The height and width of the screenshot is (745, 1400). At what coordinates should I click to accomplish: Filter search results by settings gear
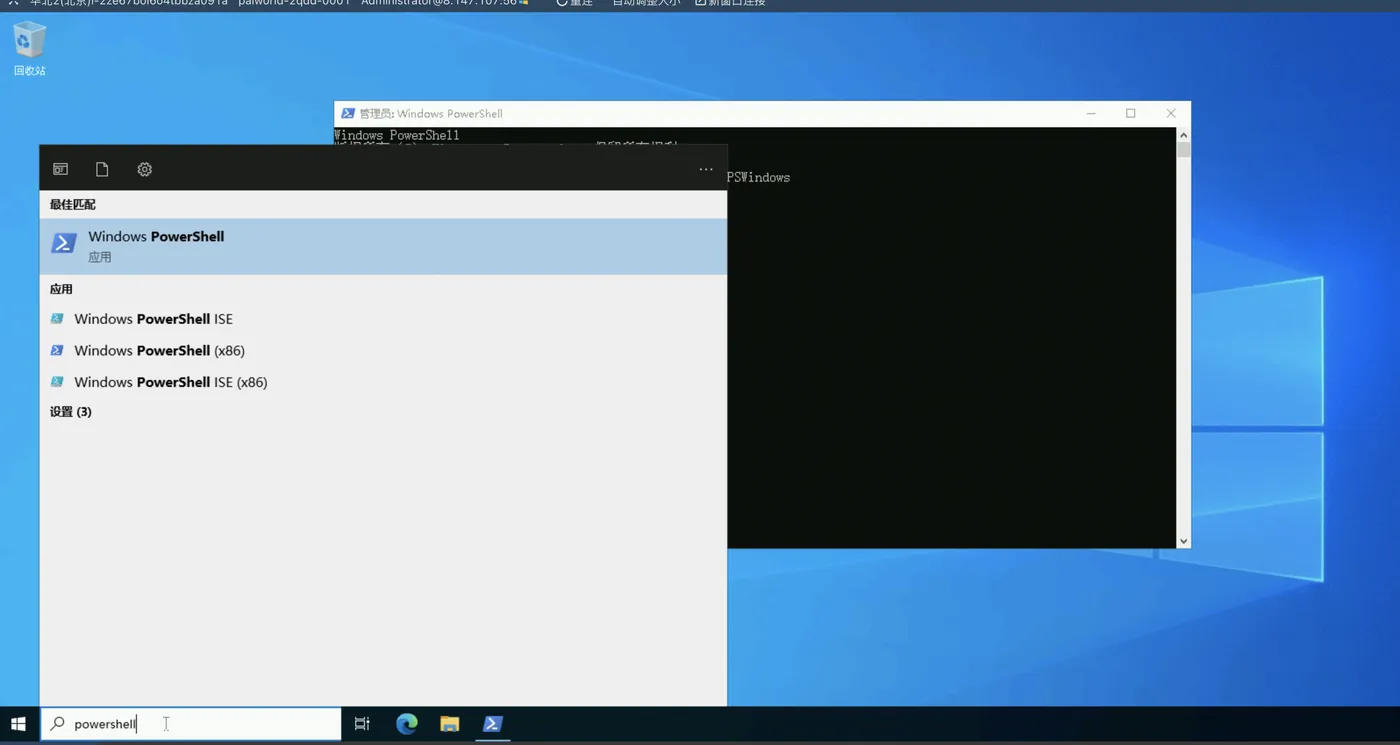144,169
